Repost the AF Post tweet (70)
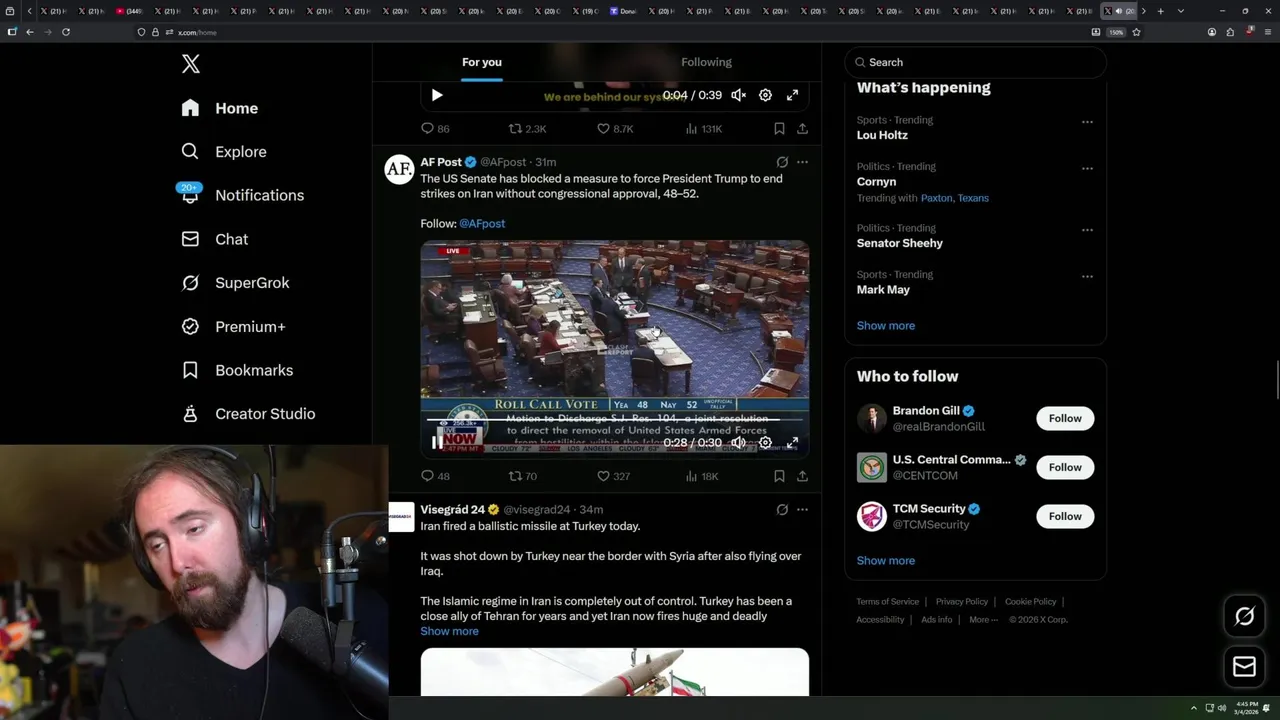The width and height of the screenshot is (1280, 720). (523, 477)
